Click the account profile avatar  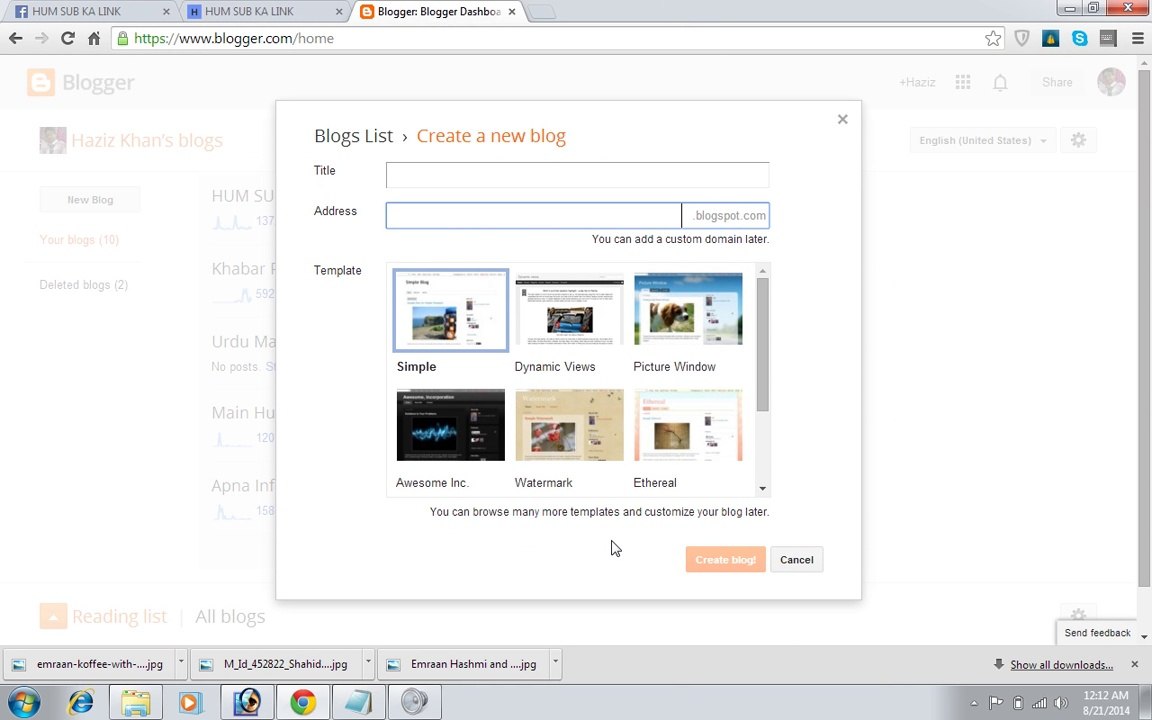1111,82
